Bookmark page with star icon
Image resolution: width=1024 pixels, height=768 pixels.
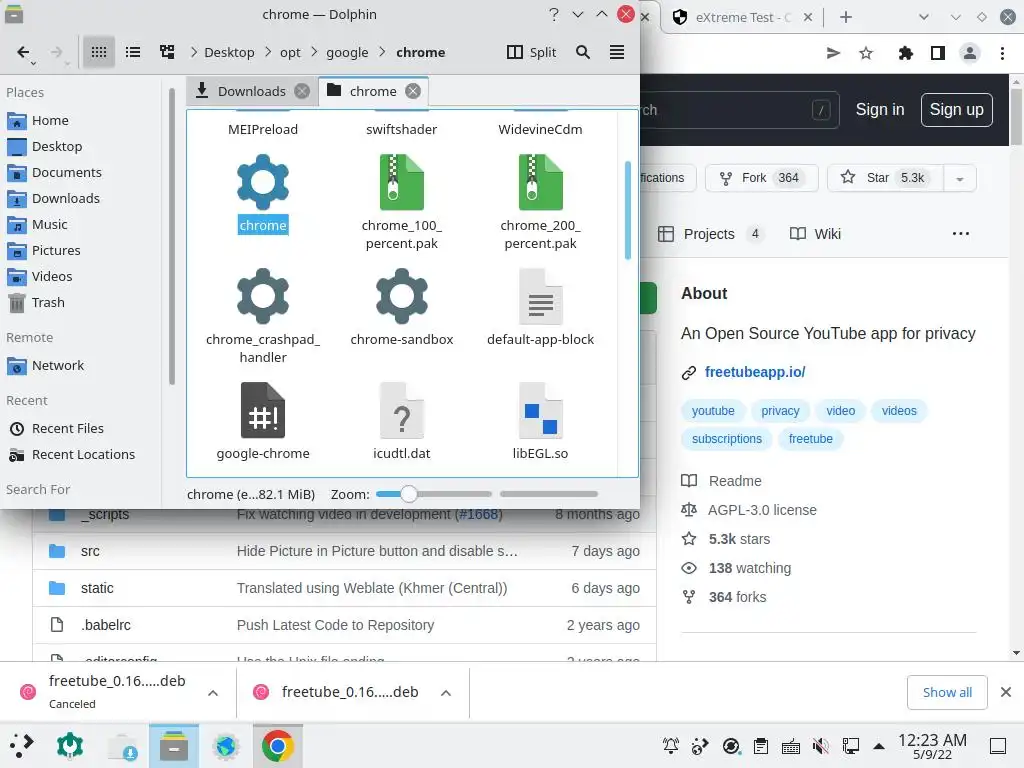(866, 53)
